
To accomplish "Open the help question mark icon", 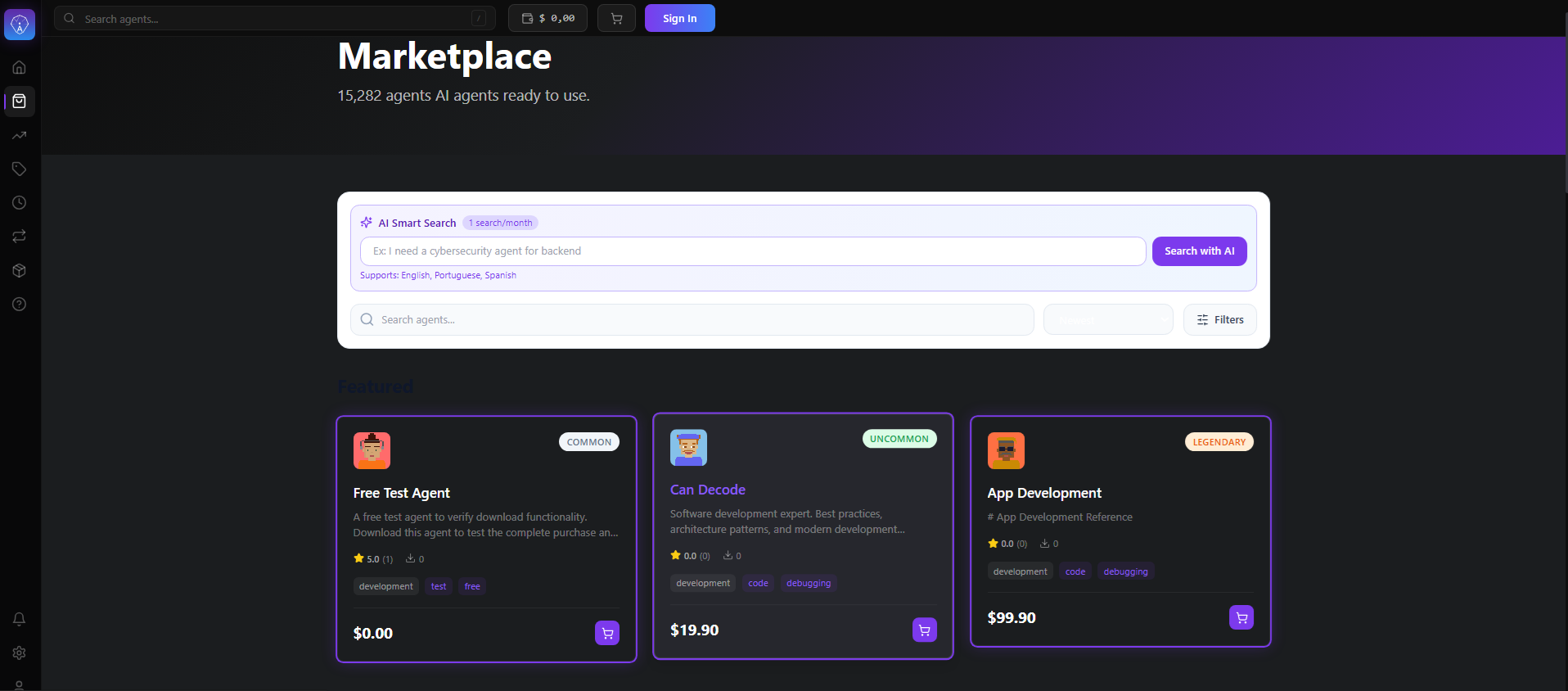I will click(x=20, y=305).
